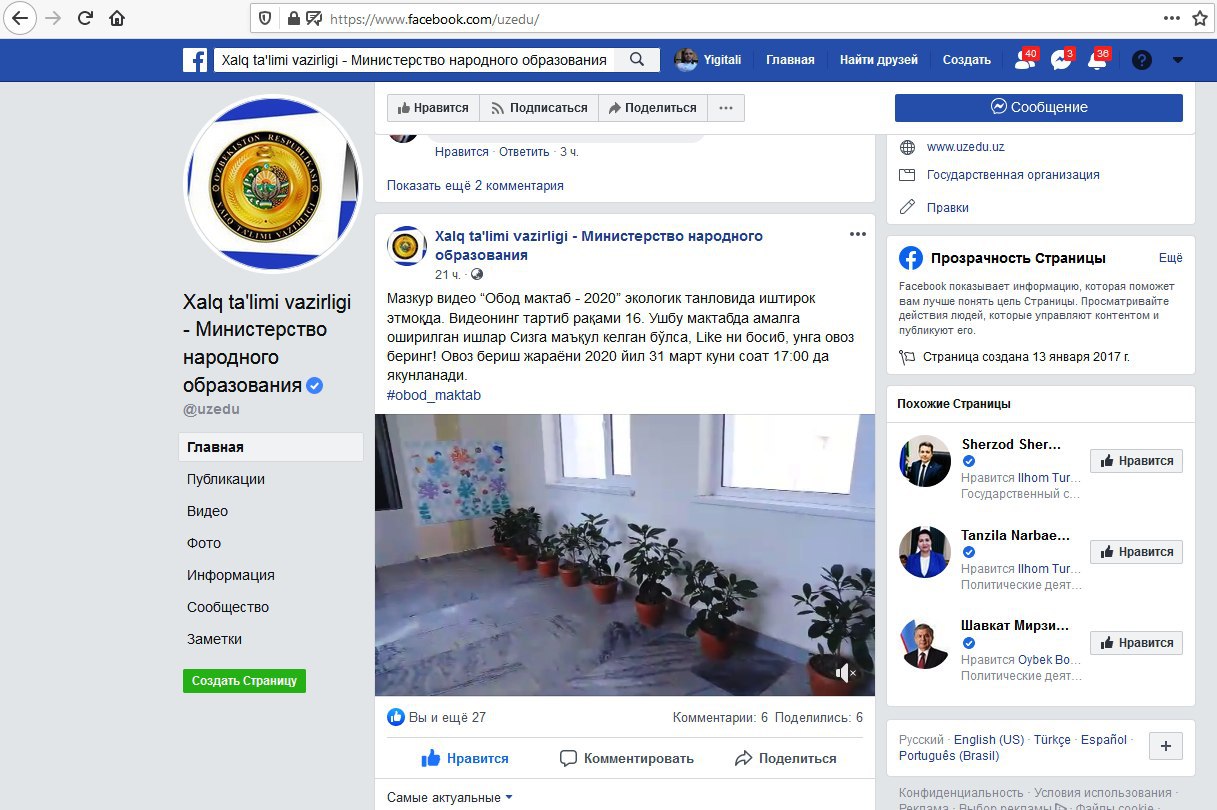
Task: Open the Фото sidebar tab
Action: (x=204, y=543)
